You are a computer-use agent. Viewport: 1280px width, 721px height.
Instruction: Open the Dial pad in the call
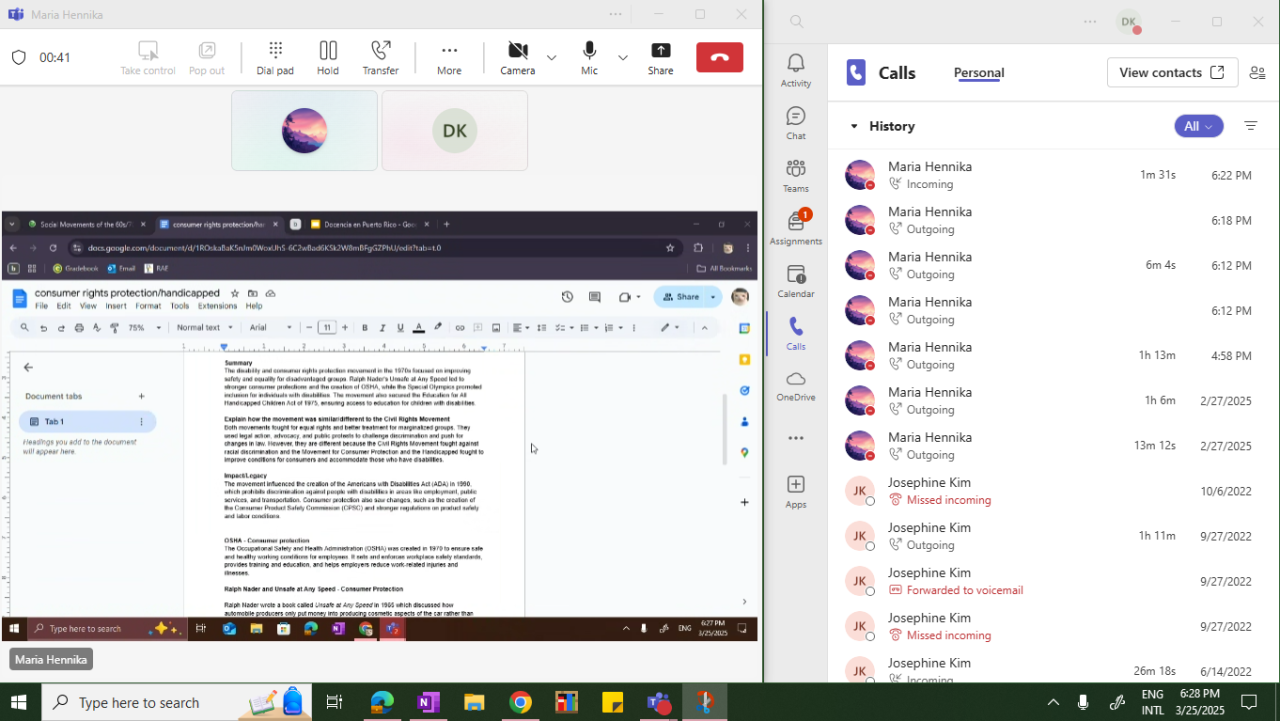click(x=275, y=58)
